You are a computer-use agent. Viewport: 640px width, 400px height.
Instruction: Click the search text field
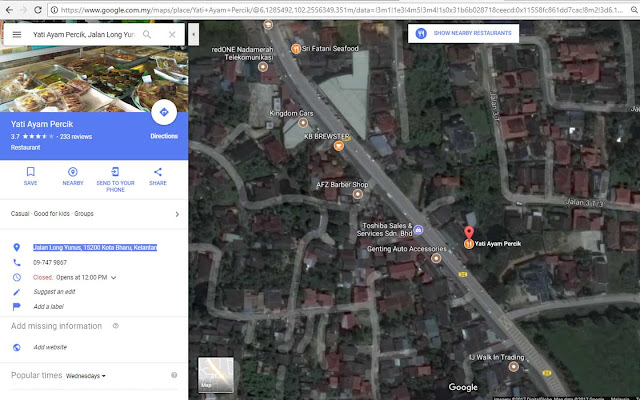point(84,35)
